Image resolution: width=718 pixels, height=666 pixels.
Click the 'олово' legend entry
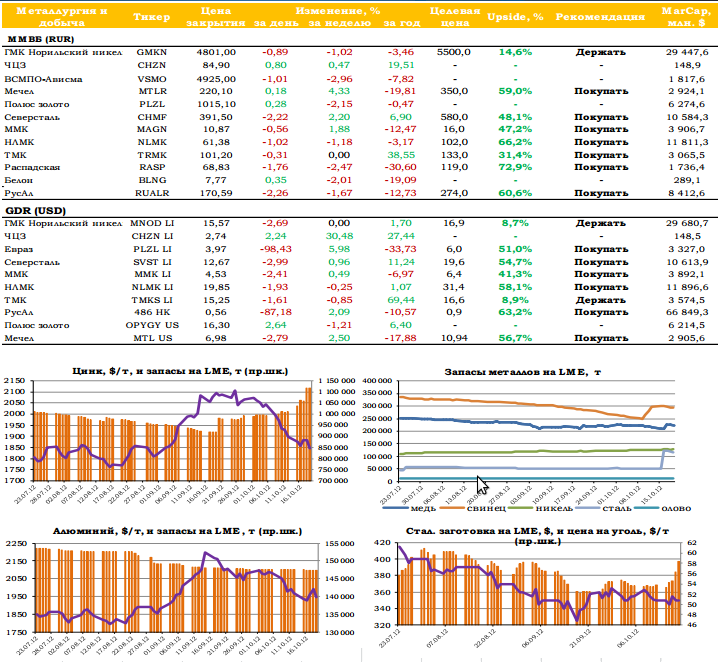click(663, 508)
